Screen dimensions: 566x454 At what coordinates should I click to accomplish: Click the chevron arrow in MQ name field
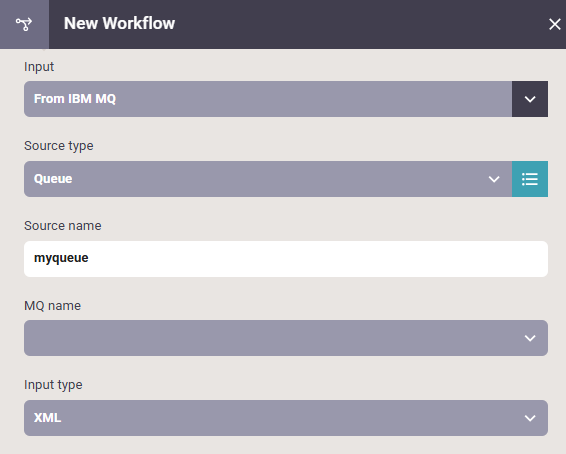pos(530,338)
